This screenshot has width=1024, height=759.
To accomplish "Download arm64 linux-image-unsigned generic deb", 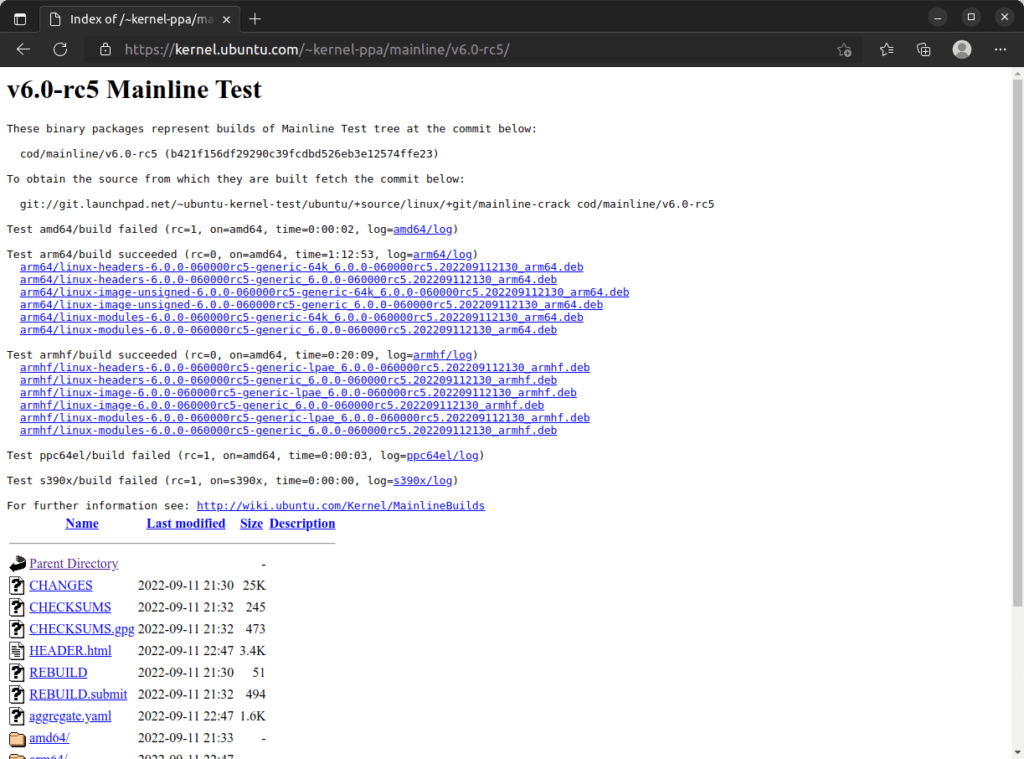I will 311,304.
